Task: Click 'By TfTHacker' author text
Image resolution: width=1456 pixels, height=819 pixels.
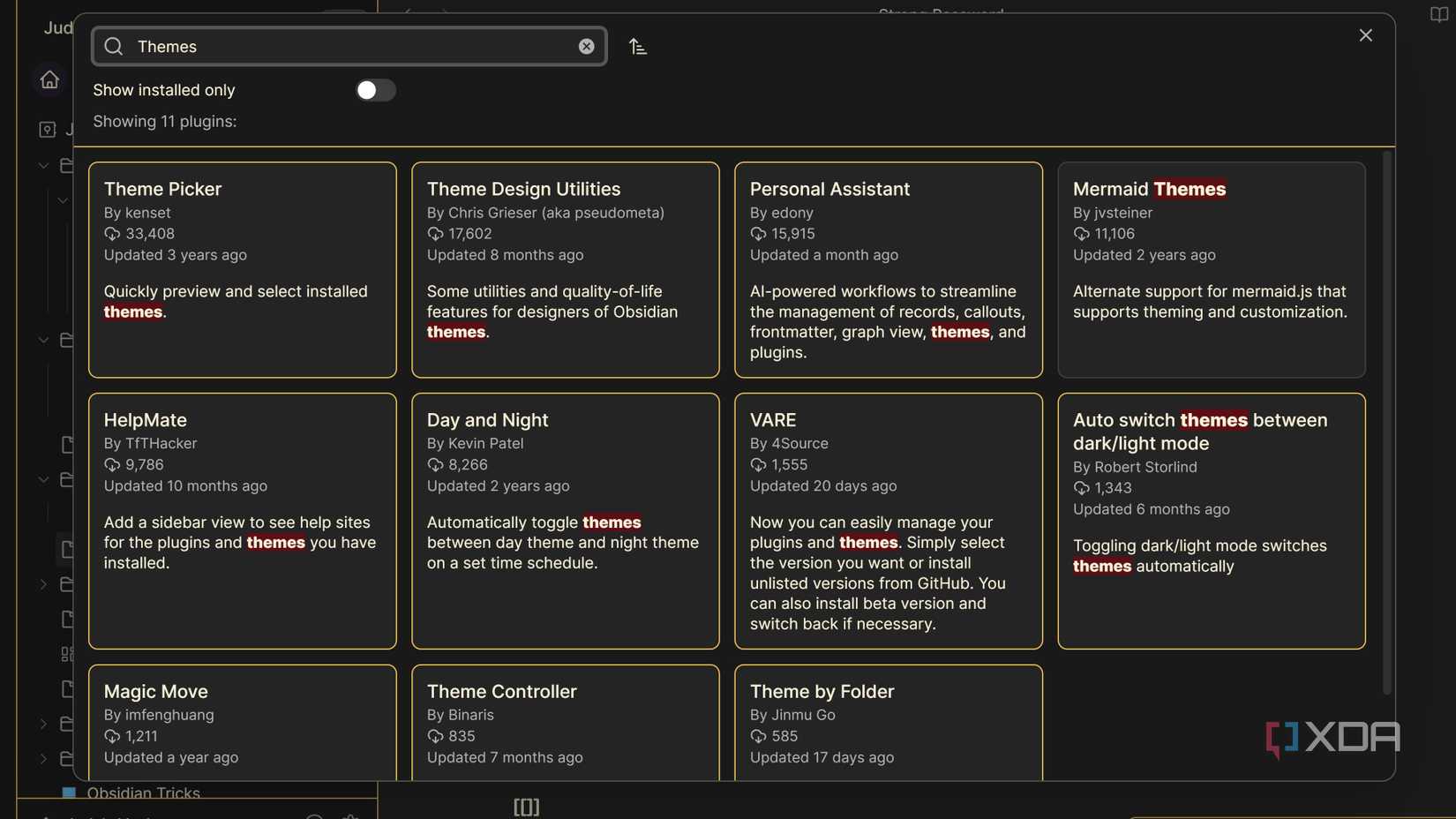Action: coord(150,443)
